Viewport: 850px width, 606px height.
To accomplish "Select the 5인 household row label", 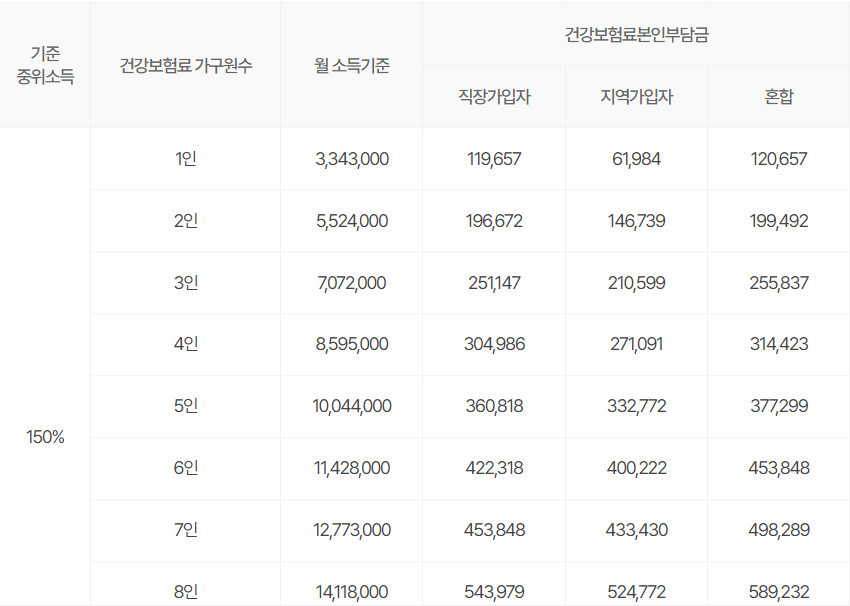I will (185, 406).
